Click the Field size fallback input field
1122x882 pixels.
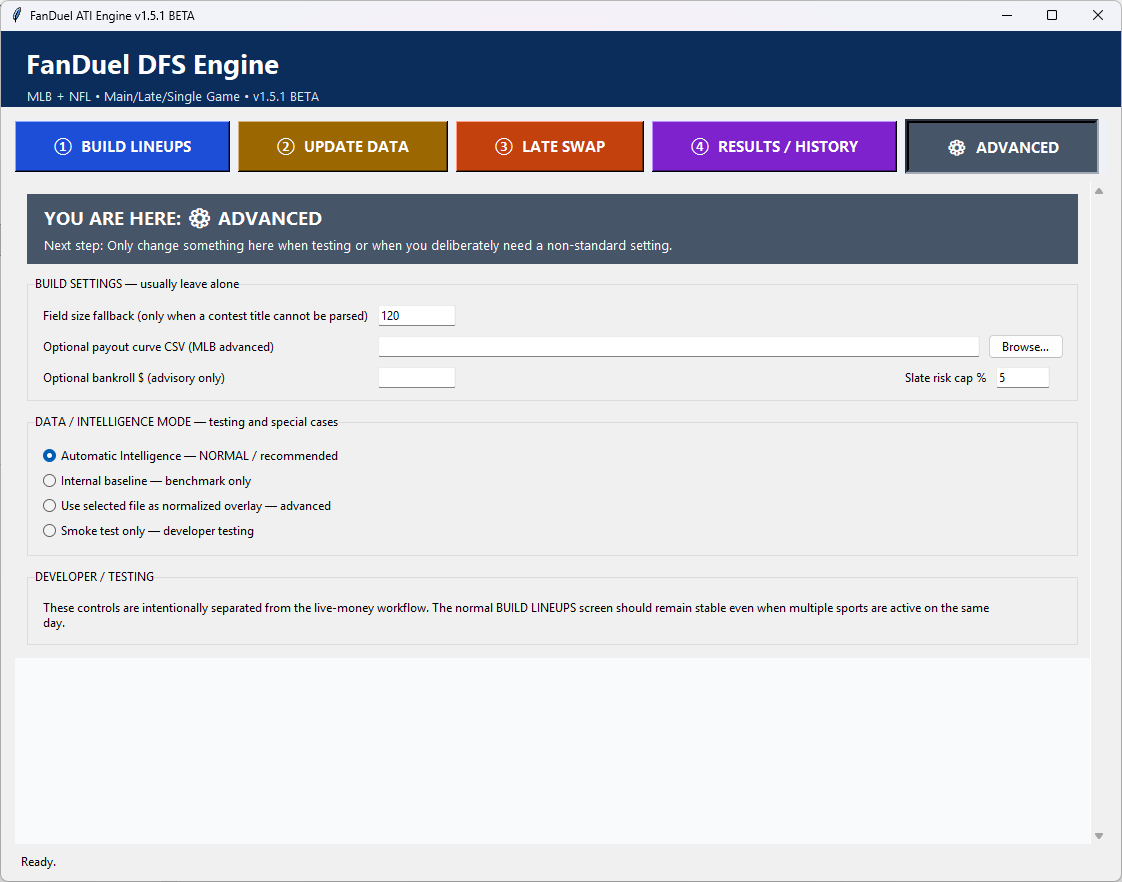[416, 315]
